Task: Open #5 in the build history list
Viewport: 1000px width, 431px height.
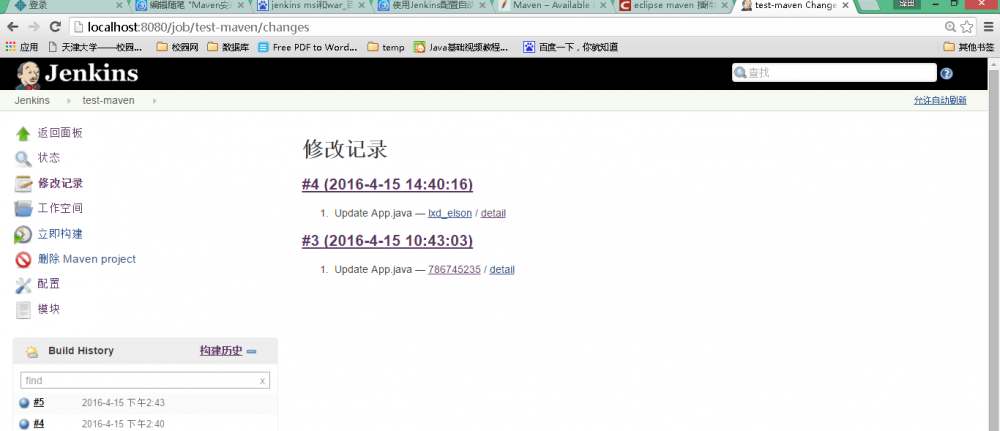Action: (39, 402)
